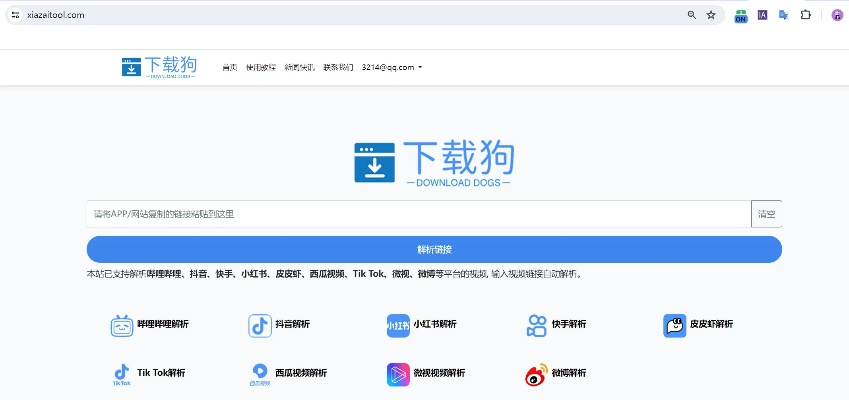Open the Google Translate extension icon
The image size is (849, 400).
[784, 15]
